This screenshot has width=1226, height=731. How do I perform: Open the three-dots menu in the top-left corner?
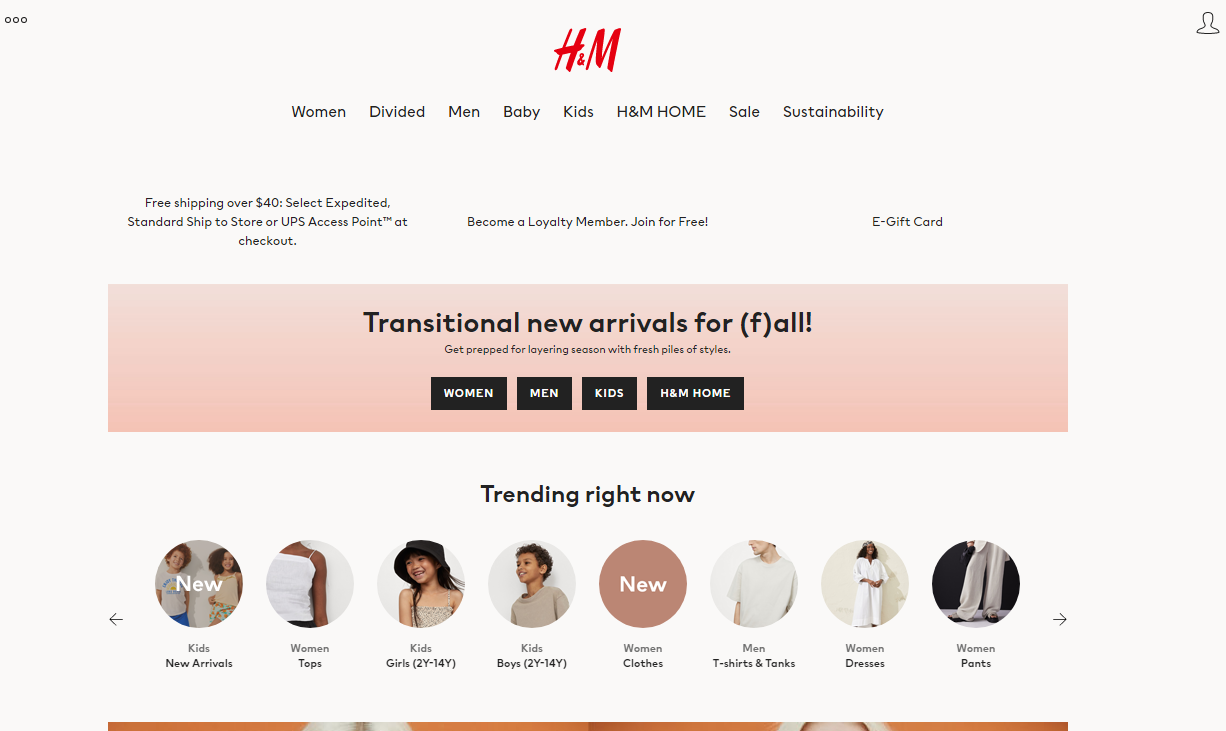click(x=16, y=20)
